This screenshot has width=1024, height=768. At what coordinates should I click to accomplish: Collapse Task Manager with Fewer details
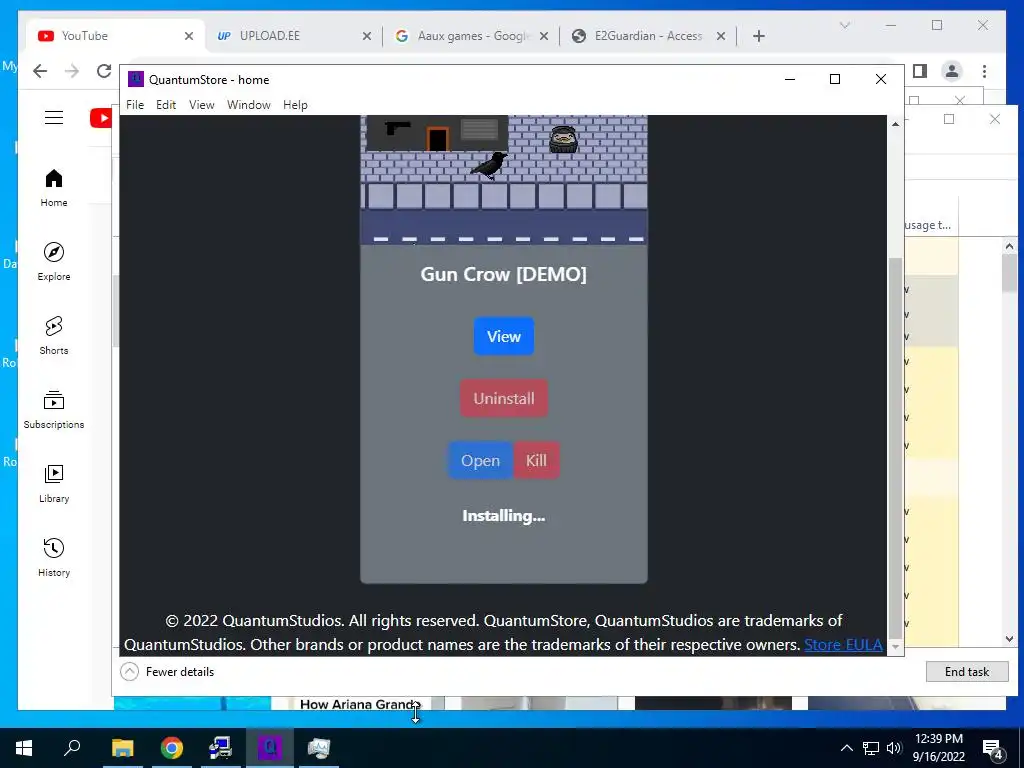(167, 671)
